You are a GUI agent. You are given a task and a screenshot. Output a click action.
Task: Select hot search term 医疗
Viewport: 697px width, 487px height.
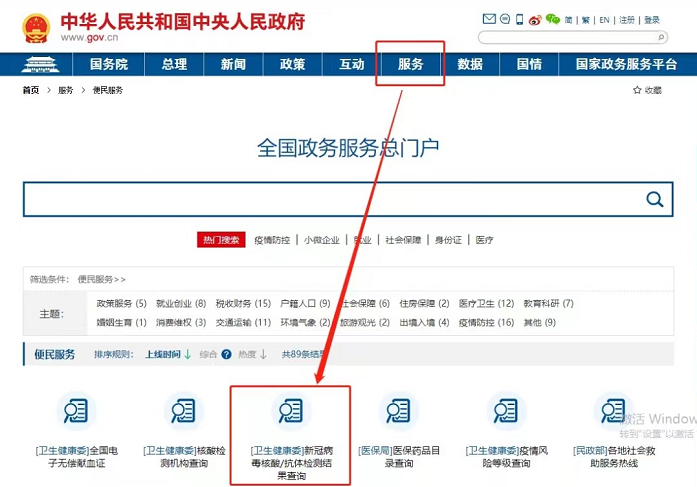coord(484,240)
